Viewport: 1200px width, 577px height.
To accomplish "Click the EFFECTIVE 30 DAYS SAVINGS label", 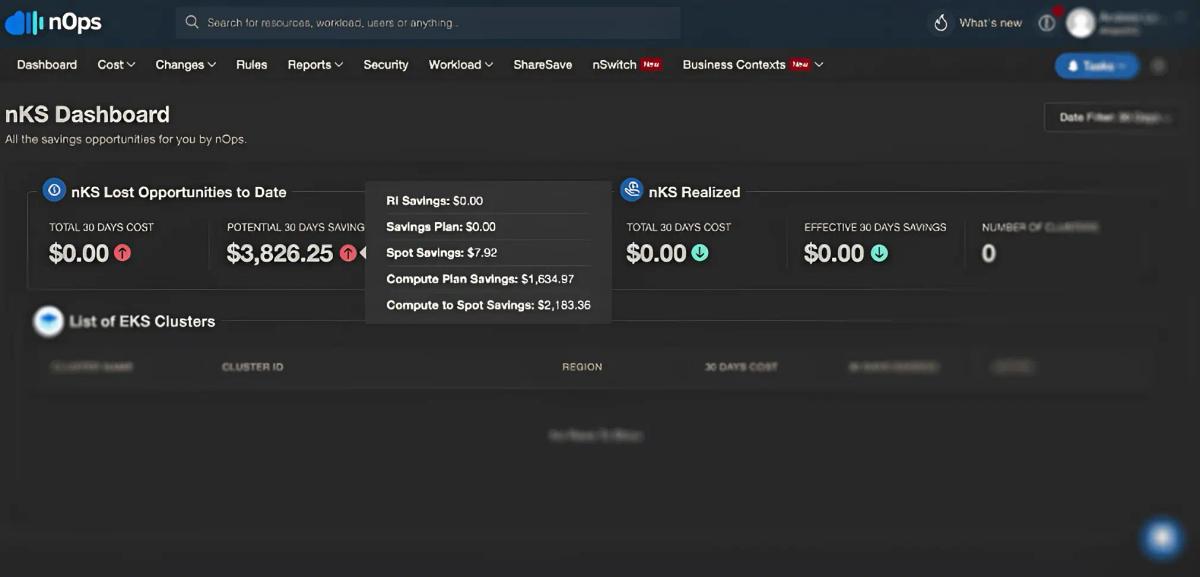I will [x=875, y=227].
